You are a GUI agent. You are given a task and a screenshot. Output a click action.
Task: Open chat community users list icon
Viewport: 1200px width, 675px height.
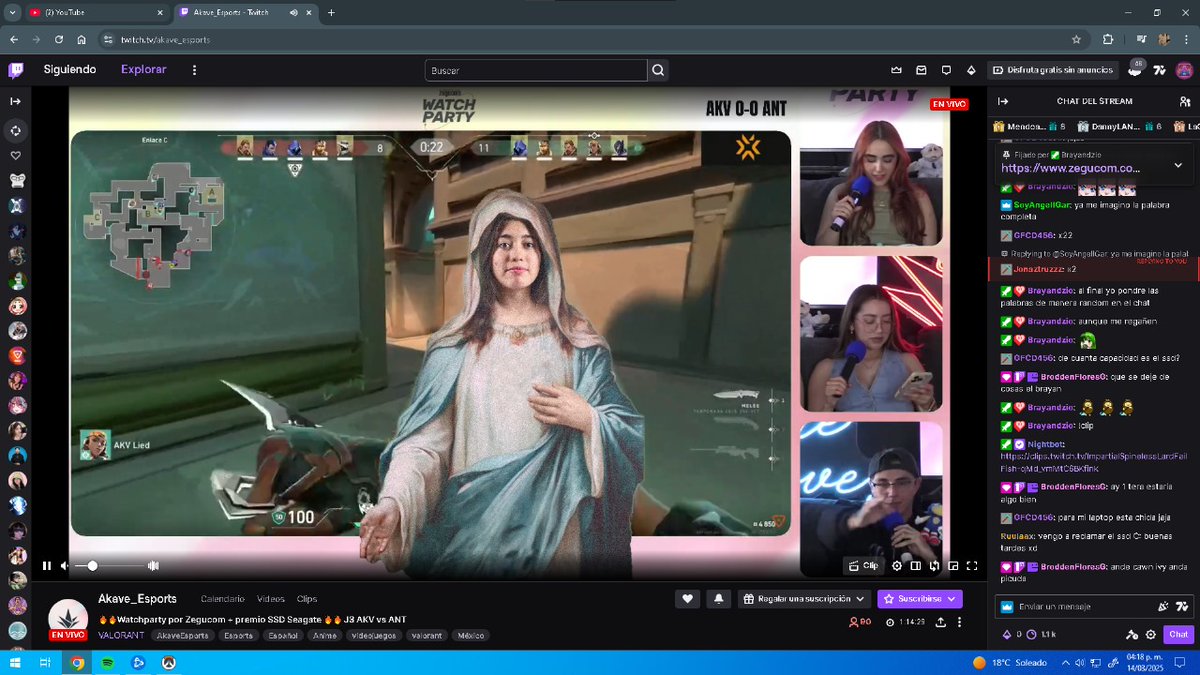[1185, 101]
